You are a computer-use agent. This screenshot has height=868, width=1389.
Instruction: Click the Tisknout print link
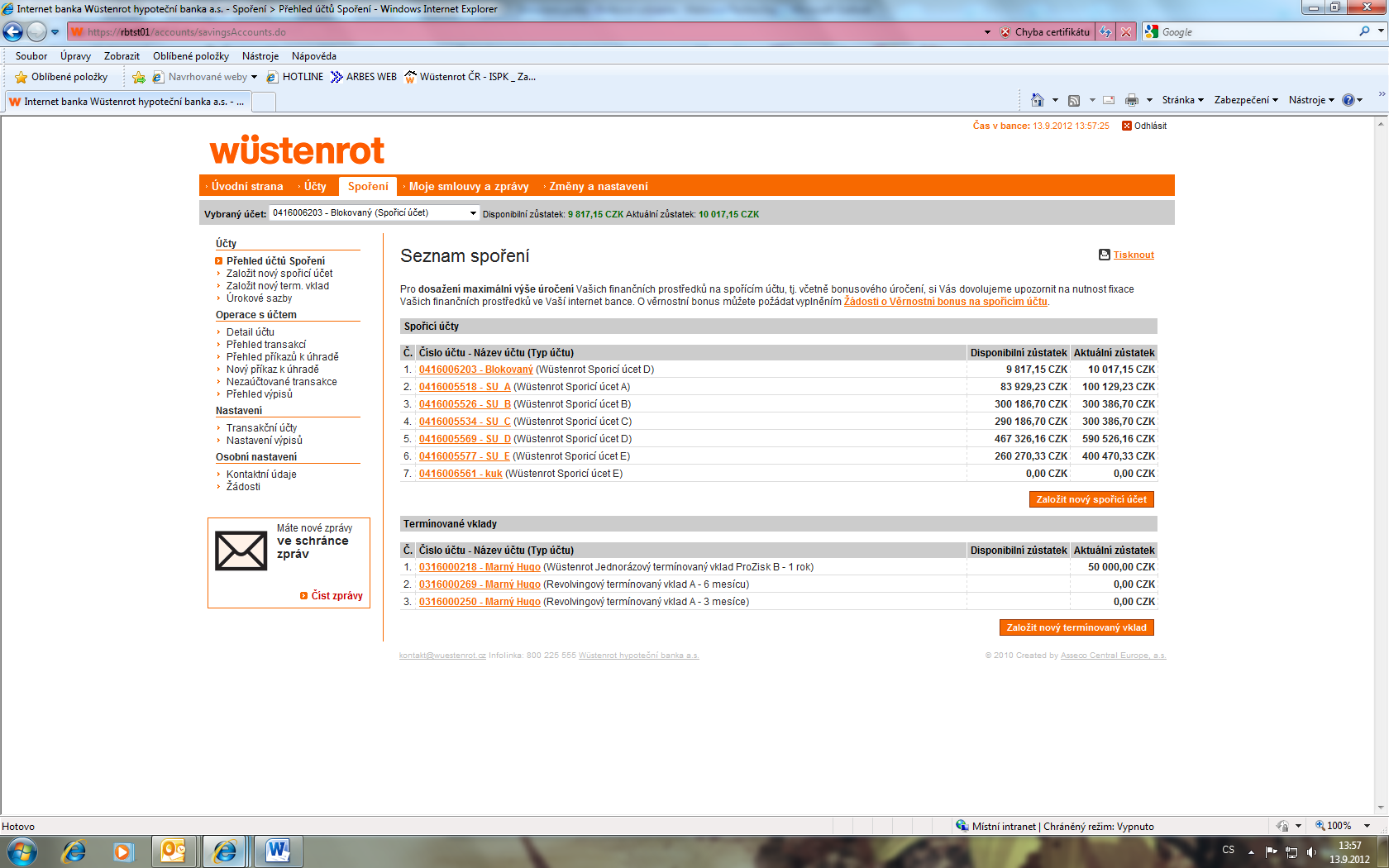pyautogui.click(x=1134, y=255)
